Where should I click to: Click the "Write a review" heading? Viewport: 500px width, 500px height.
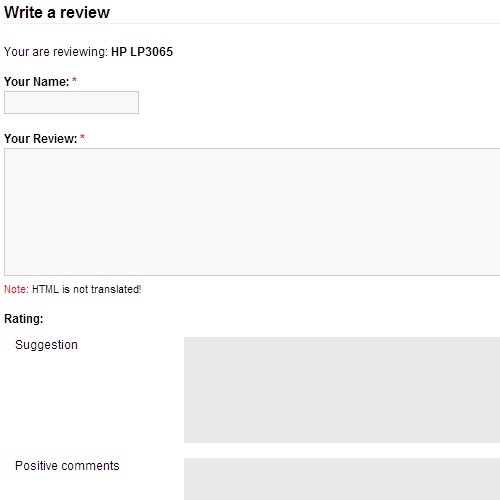[x=57, y=12]
